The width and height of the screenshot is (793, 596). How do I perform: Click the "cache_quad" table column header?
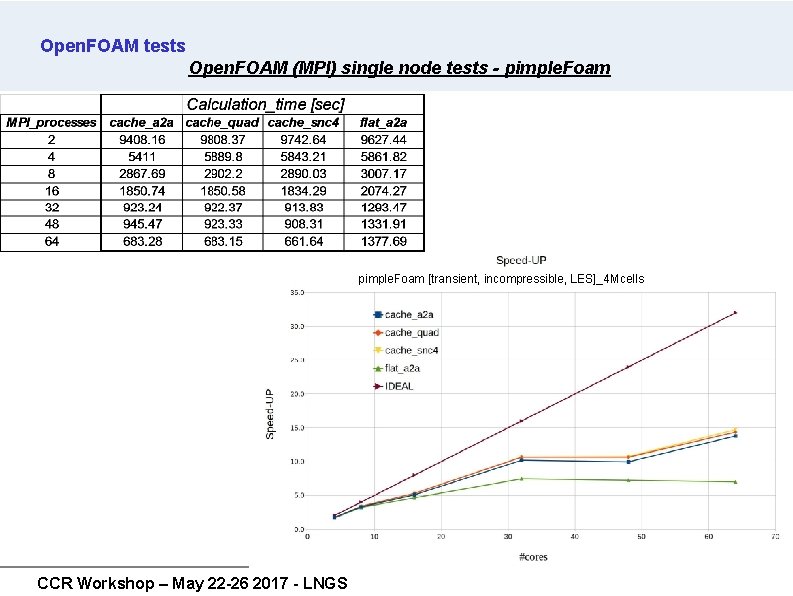coord(223,122)
